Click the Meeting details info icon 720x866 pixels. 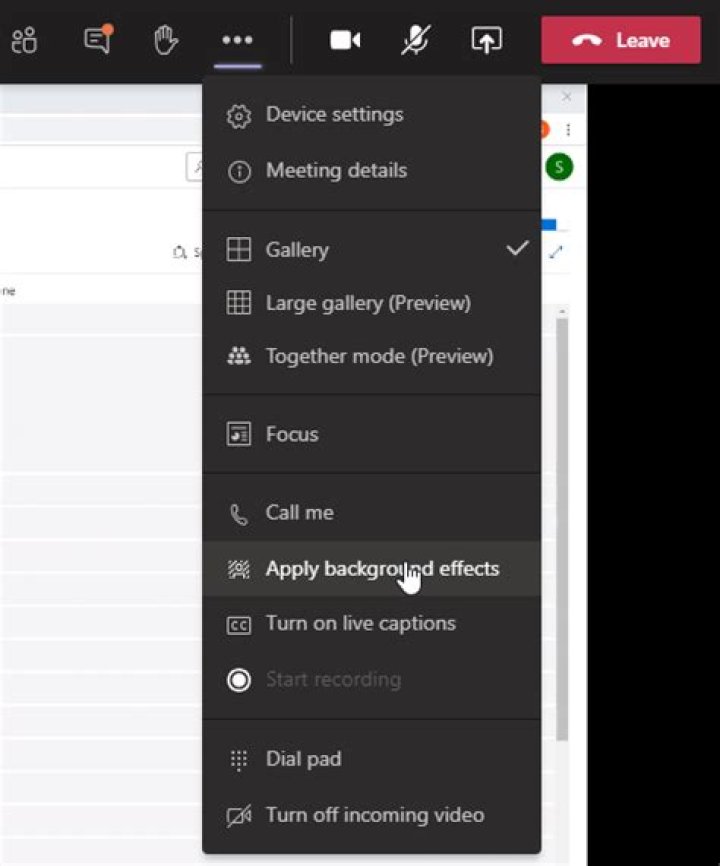[x=239, y=172]
